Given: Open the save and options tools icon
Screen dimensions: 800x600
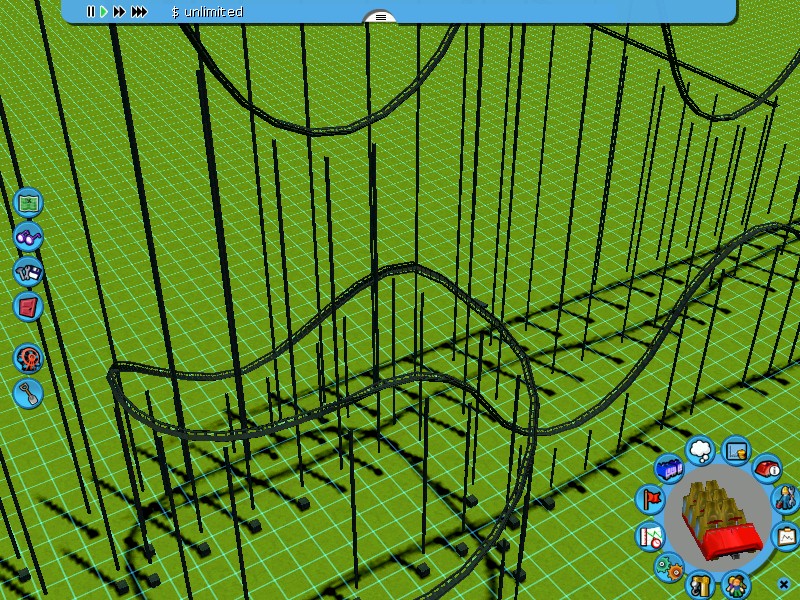Looking at the screenshot, I should coord(28,272).
